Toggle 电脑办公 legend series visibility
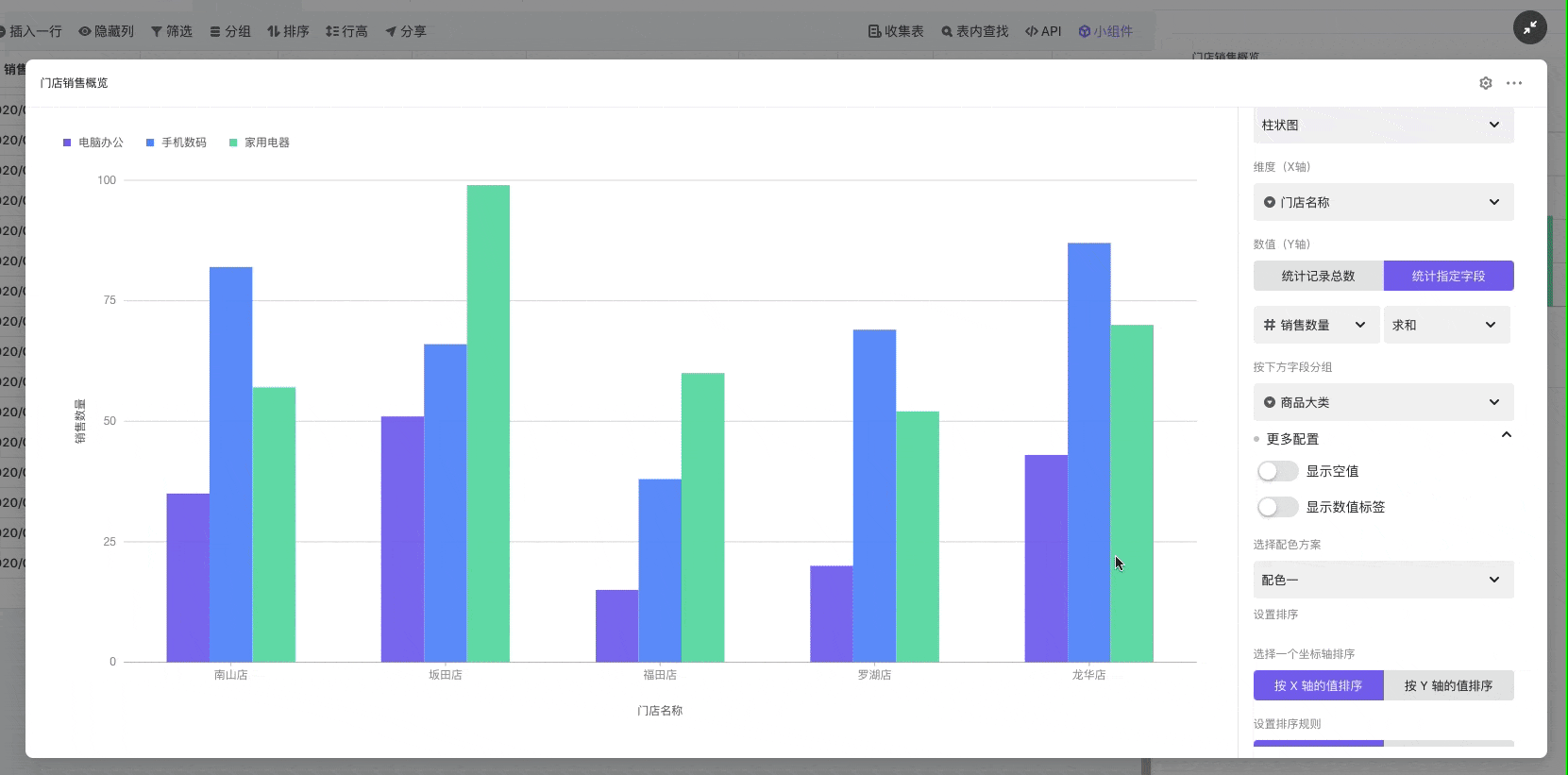 [x=93, y=143]
